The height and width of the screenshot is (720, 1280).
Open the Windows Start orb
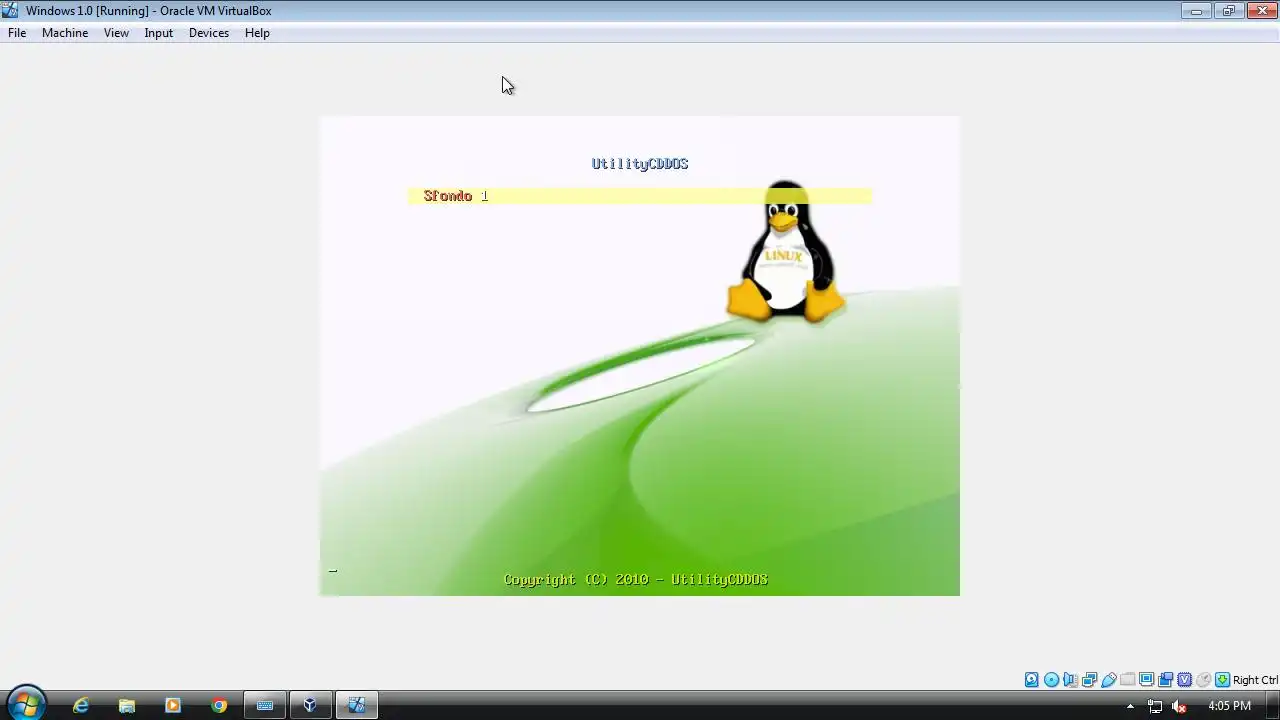(x=26, y=705)
